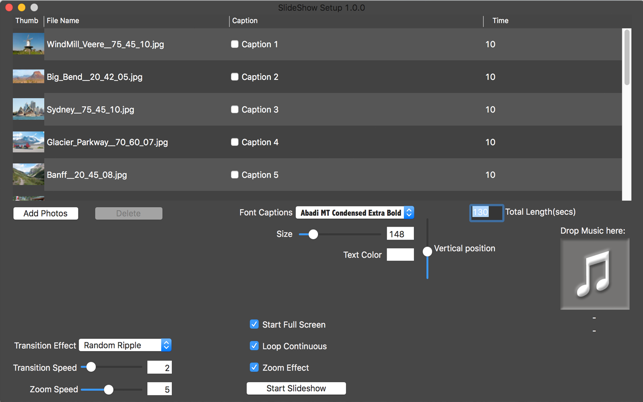Image resolution: width=643 pixels, height=402 pixels.
Task: Click the Transition Speed value field
Action: pyautogui.click(x=160, y=367)
